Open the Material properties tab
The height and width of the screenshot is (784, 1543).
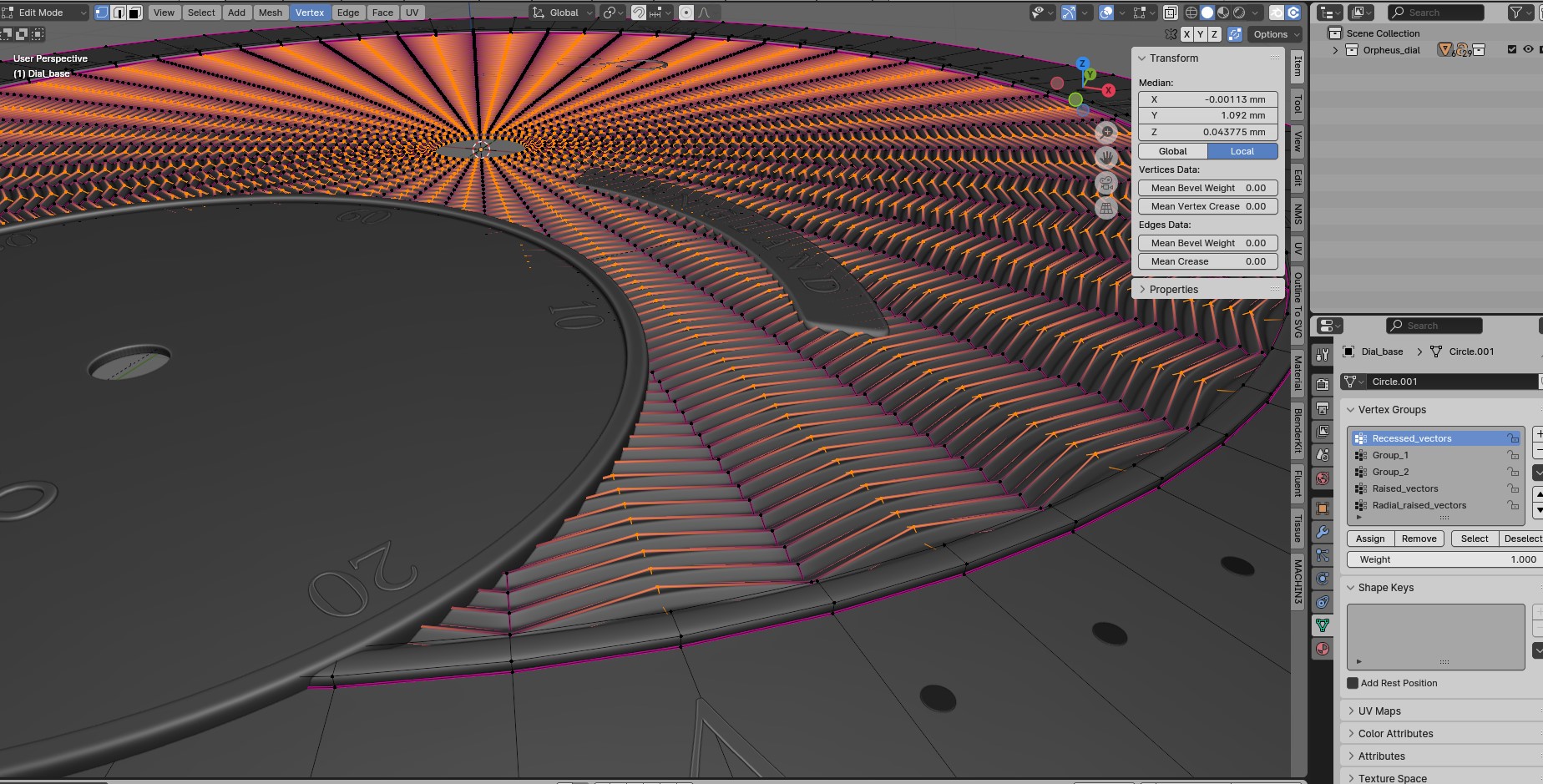tap(1323, 649)
